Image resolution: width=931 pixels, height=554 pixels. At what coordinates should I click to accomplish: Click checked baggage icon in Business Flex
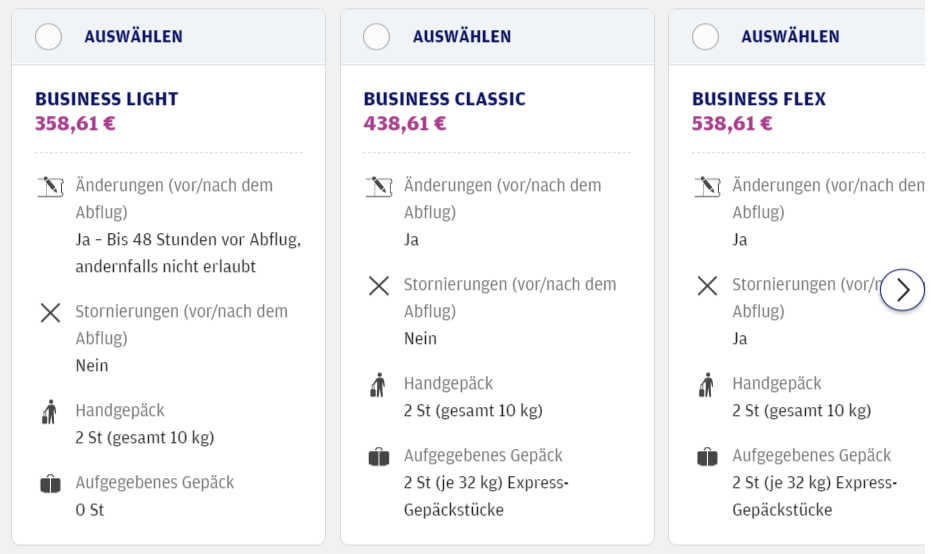coord(707,457)
